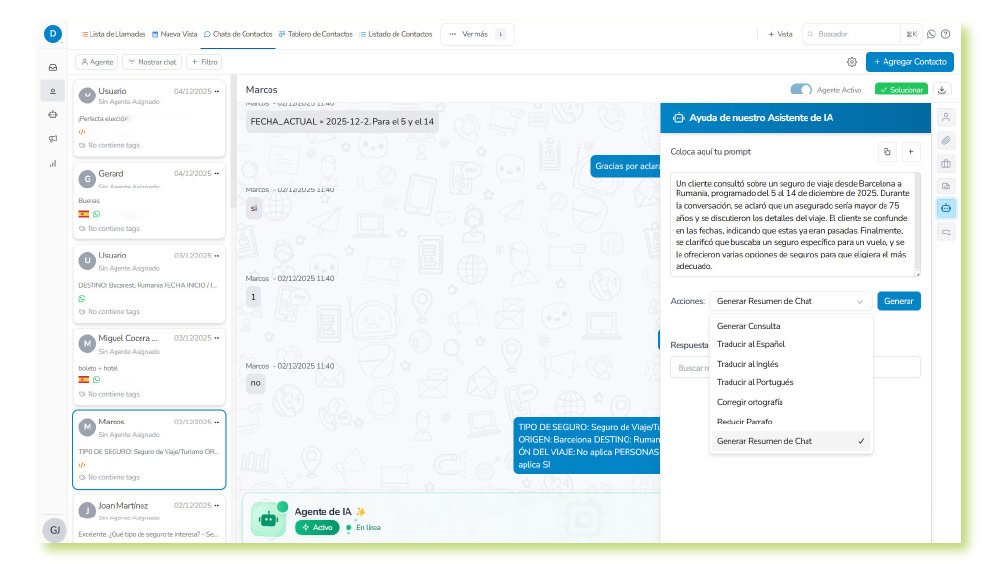Viewport: 1000px width, 564px height.
Task: Select checked Generar Resumen de Chat option
Action: (x=791, y=441)
